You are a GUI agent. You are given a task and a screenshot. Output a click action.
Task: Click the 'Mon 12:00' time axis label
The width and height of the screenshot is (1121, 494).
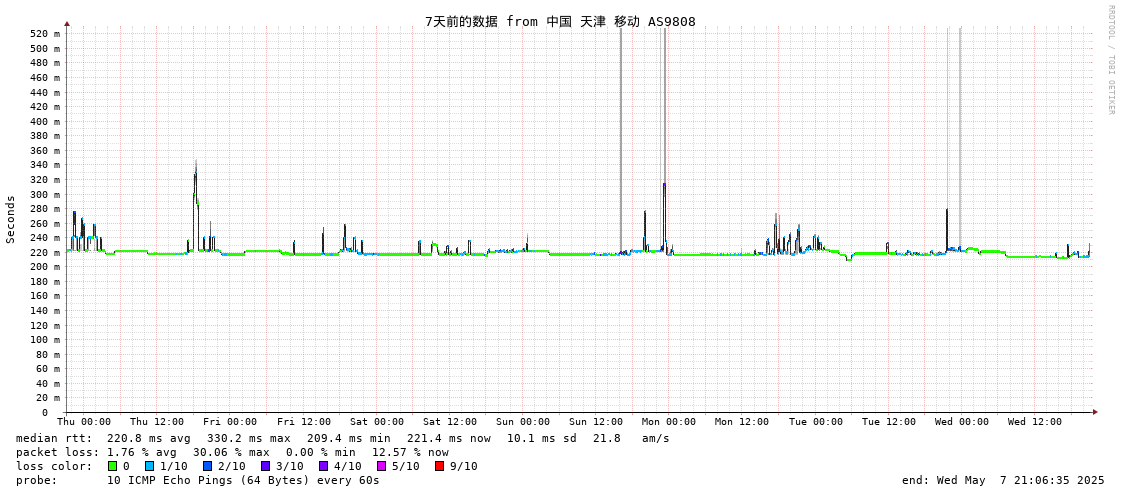pyautogui.click(x=742, y=422)
